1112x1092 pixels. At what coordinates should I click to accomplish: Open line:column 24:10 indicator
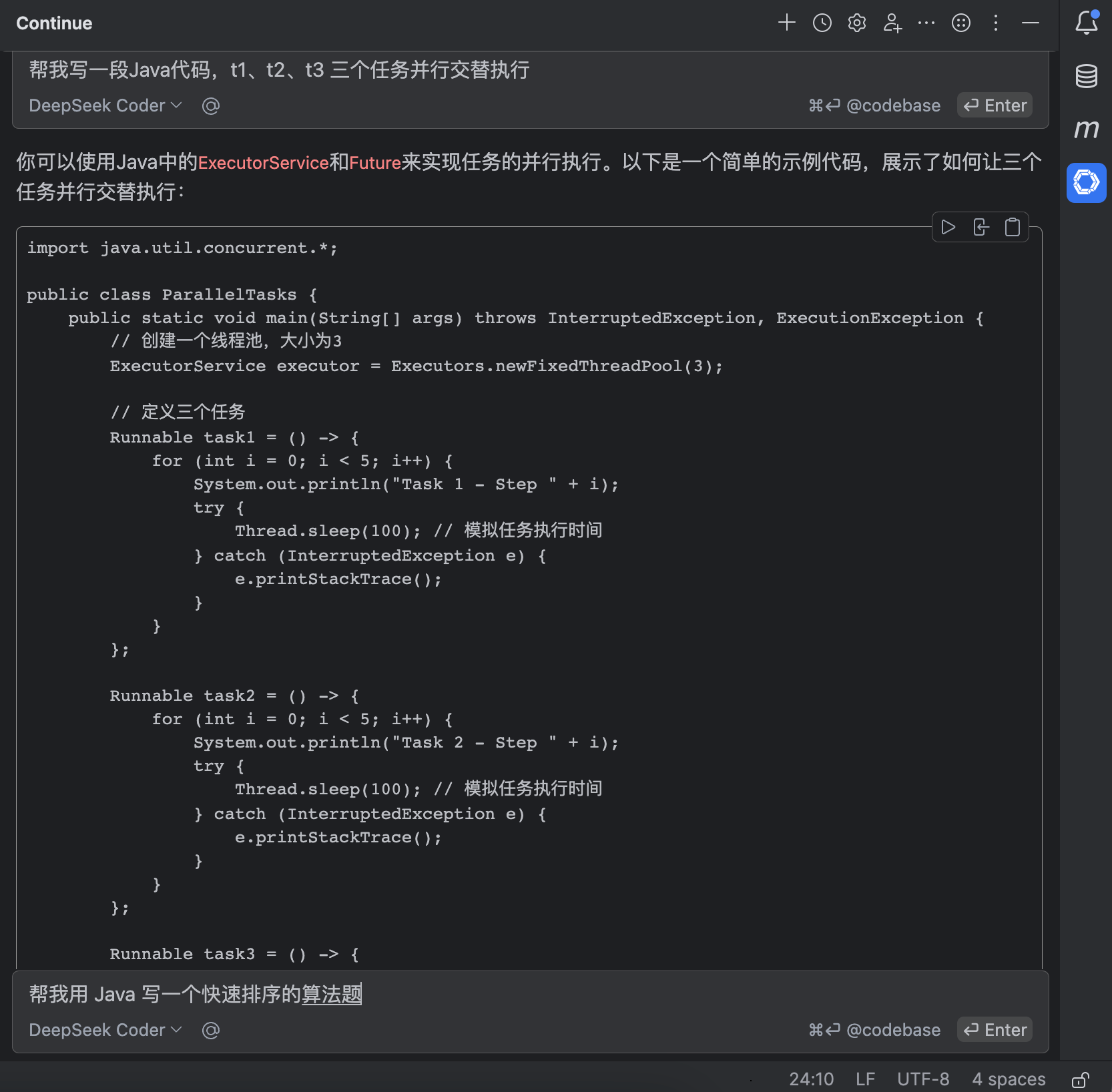[811, 1079]
